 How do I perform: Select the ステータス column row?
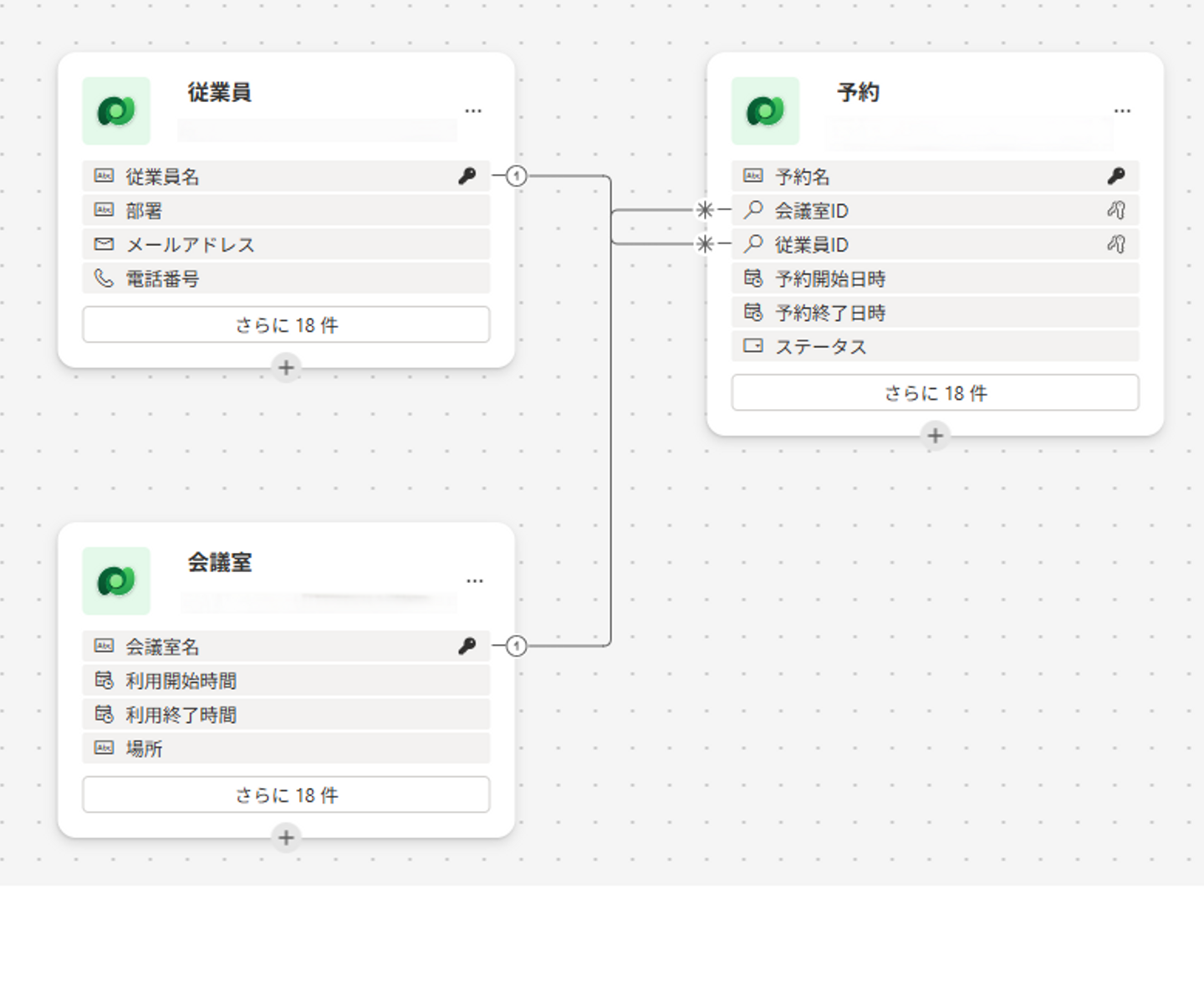(935, 346)
